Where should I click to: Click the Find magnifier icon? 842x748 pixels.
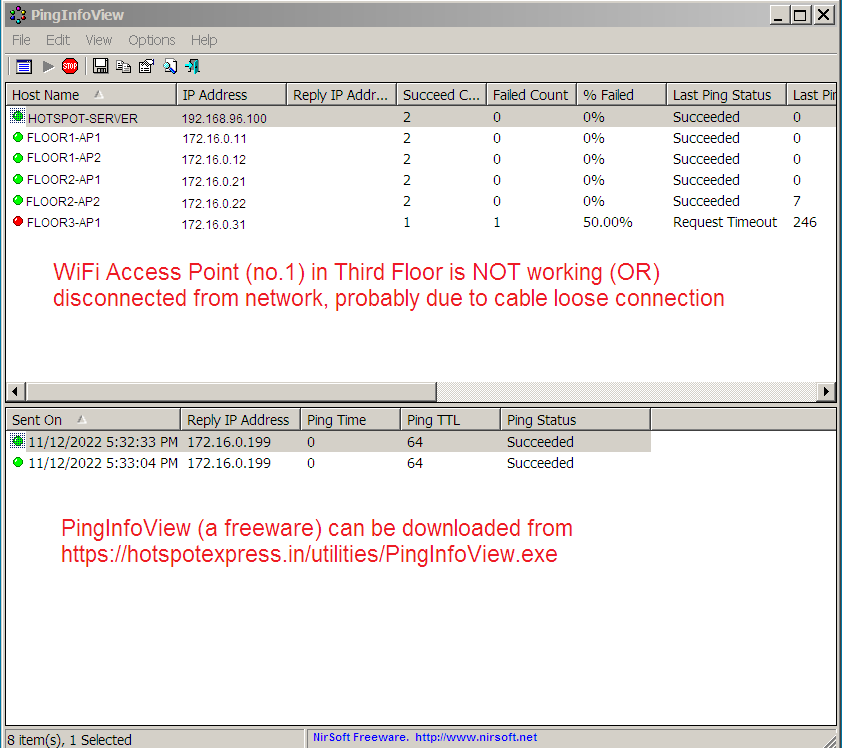click(169, 66)
